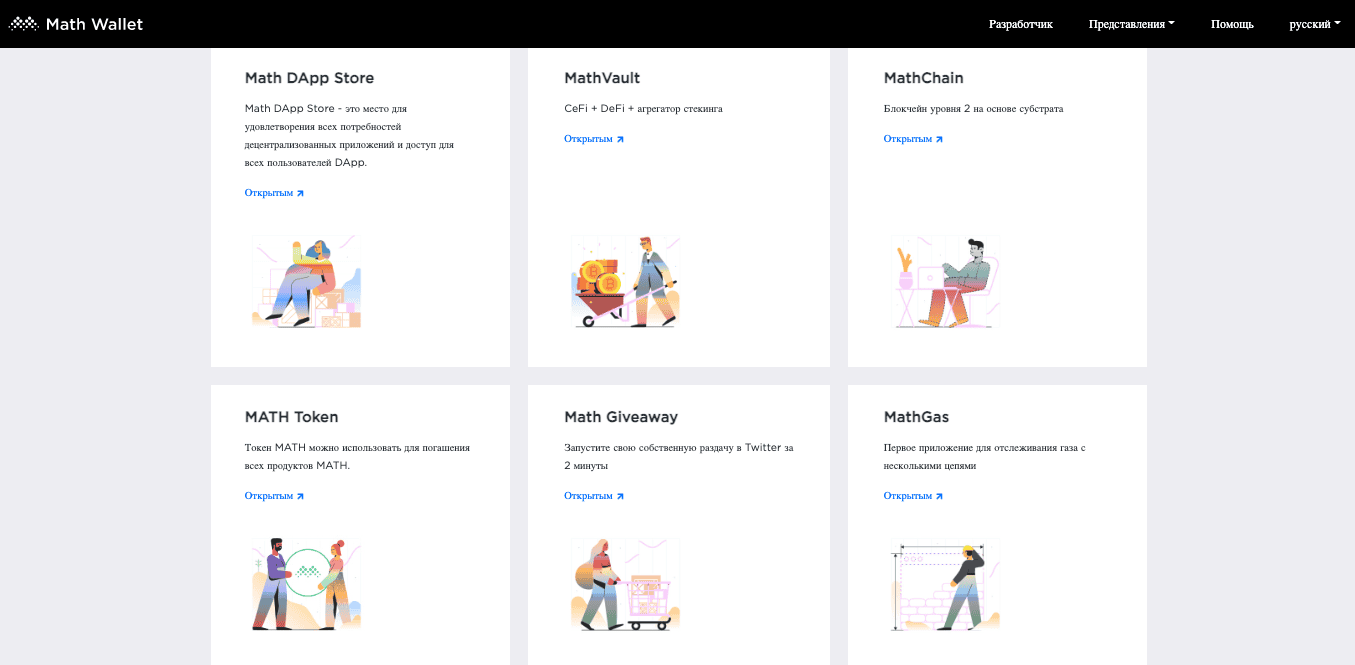Image resolution: width=1355 pixels, height=665 pixels.
Task: Click the Math Giveaway external link arrow icon
Action: click(620, 496)
